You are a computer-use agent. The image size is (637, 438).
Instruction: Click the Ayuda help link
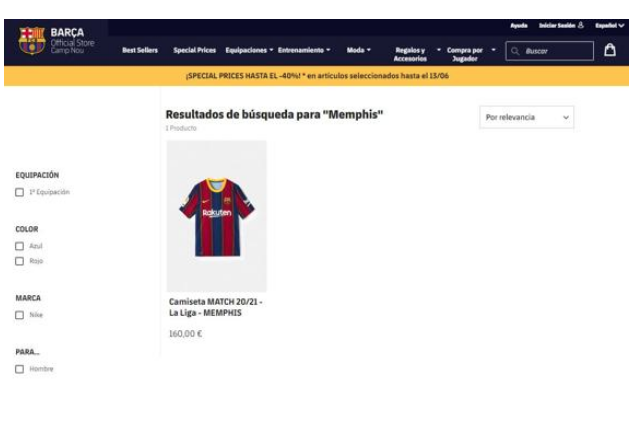point(519,25)
